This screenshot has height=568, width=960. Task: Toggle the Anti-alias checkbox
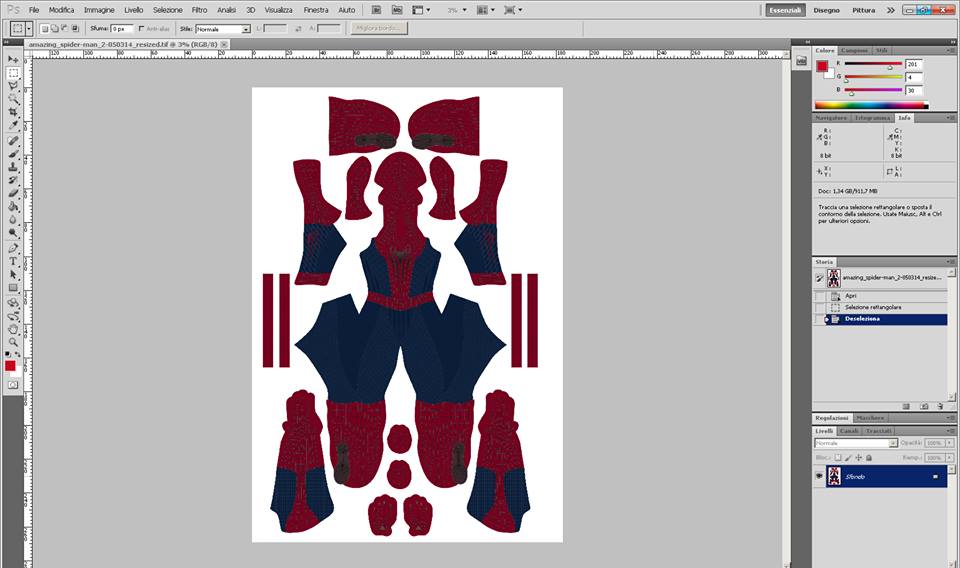[141, 29]
